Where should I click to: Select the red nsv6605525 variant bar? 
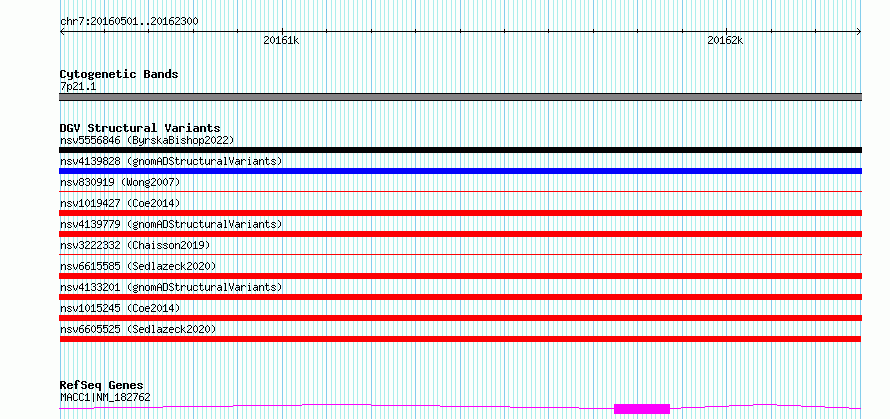(x=460, y=339)
